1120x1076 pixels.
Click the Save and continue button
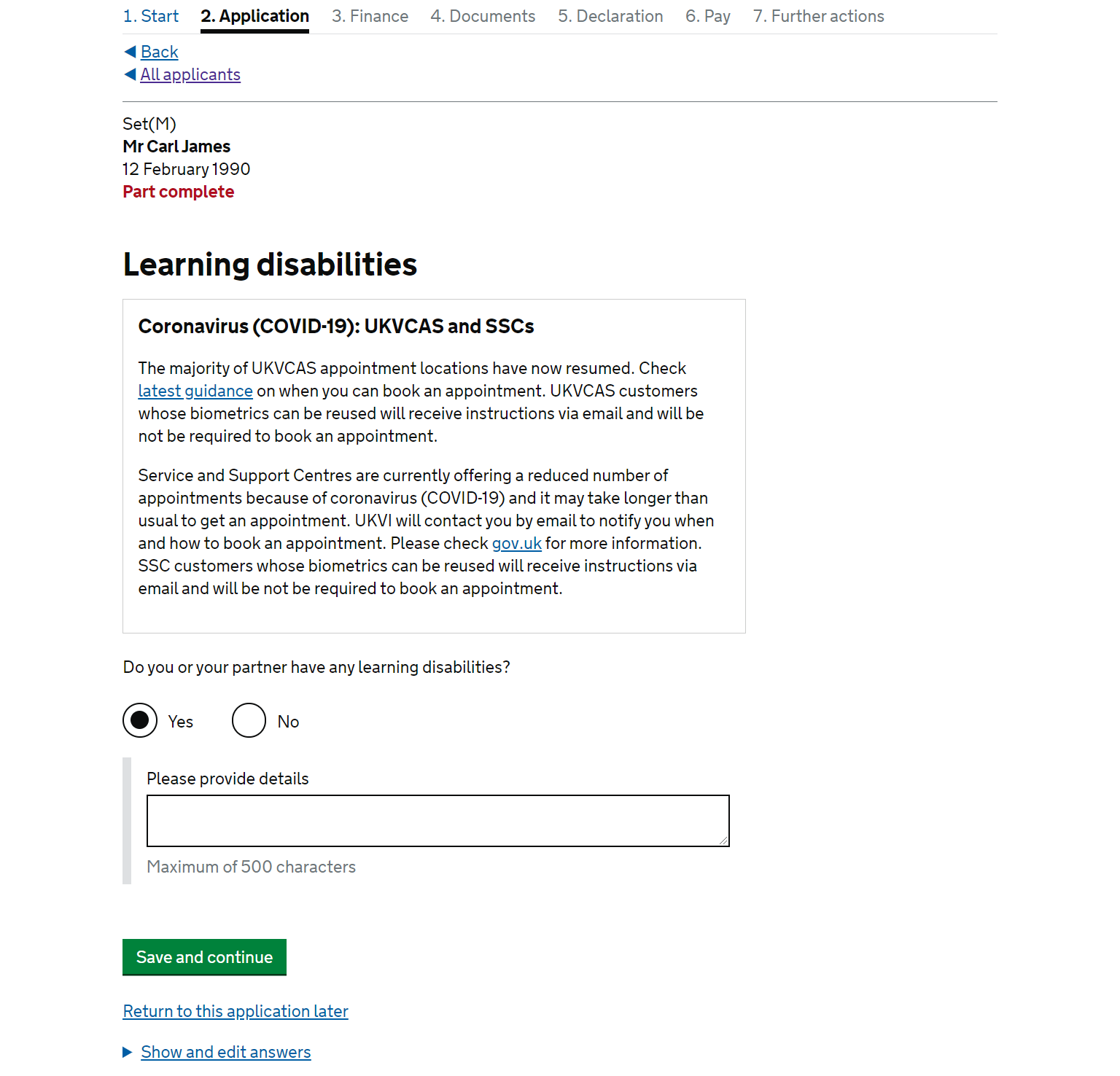click(x=204, y=957)
